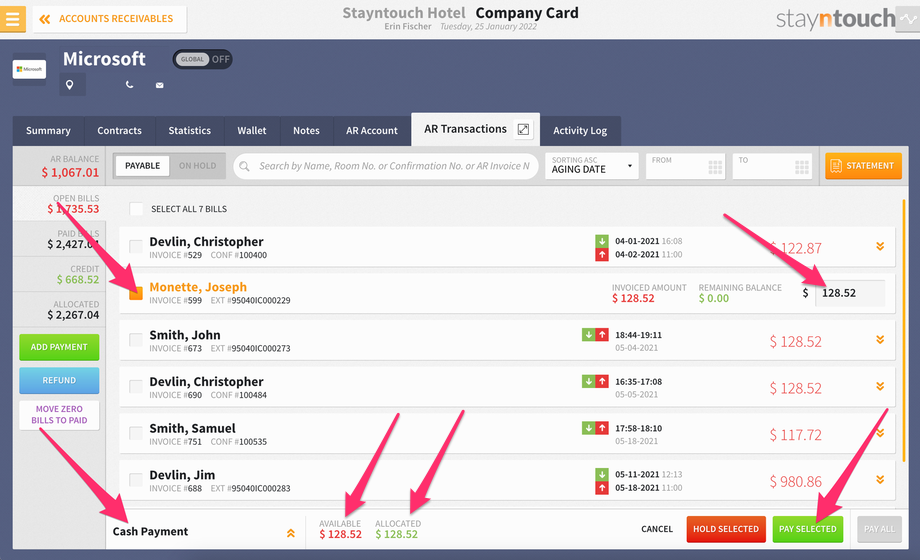Click the phone contact icon
This screenshot has width=920, height=560.
coord(130,85)
